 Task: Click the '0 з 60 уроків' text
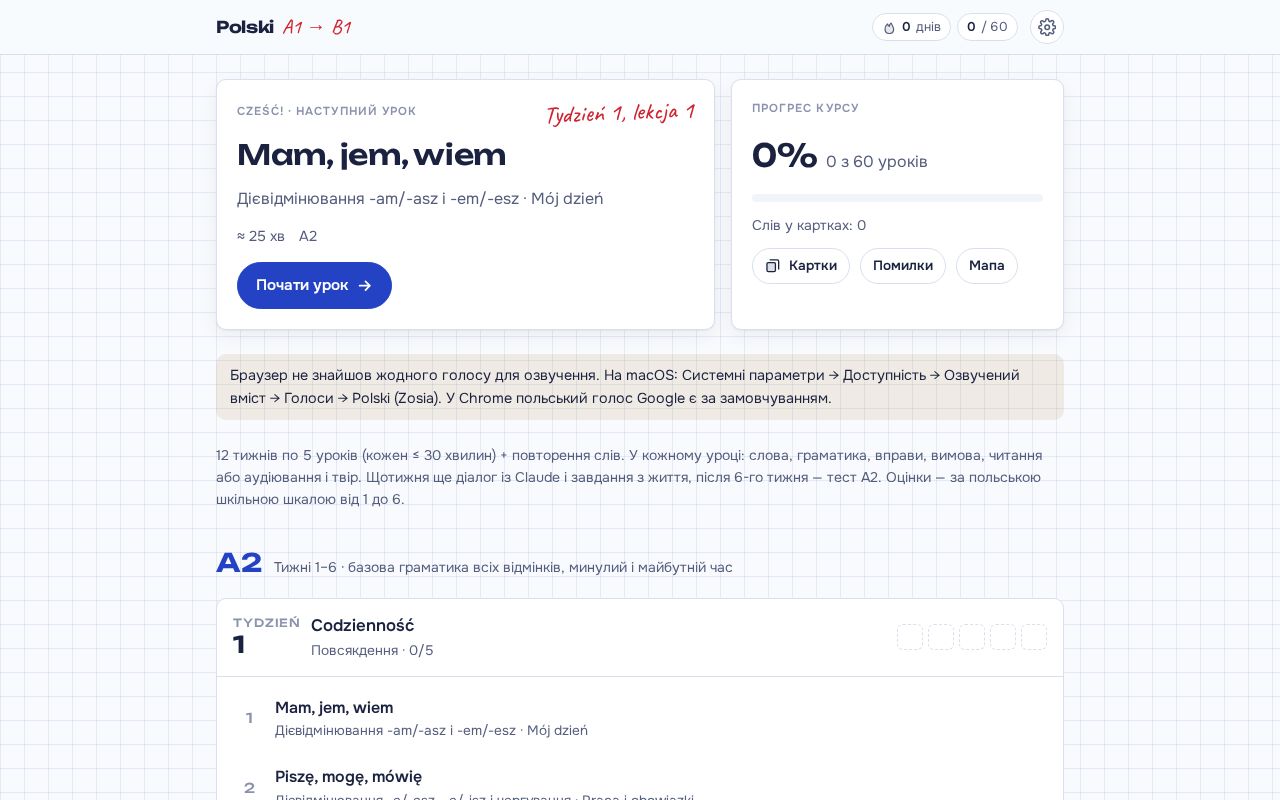click(x=877, y=162)
